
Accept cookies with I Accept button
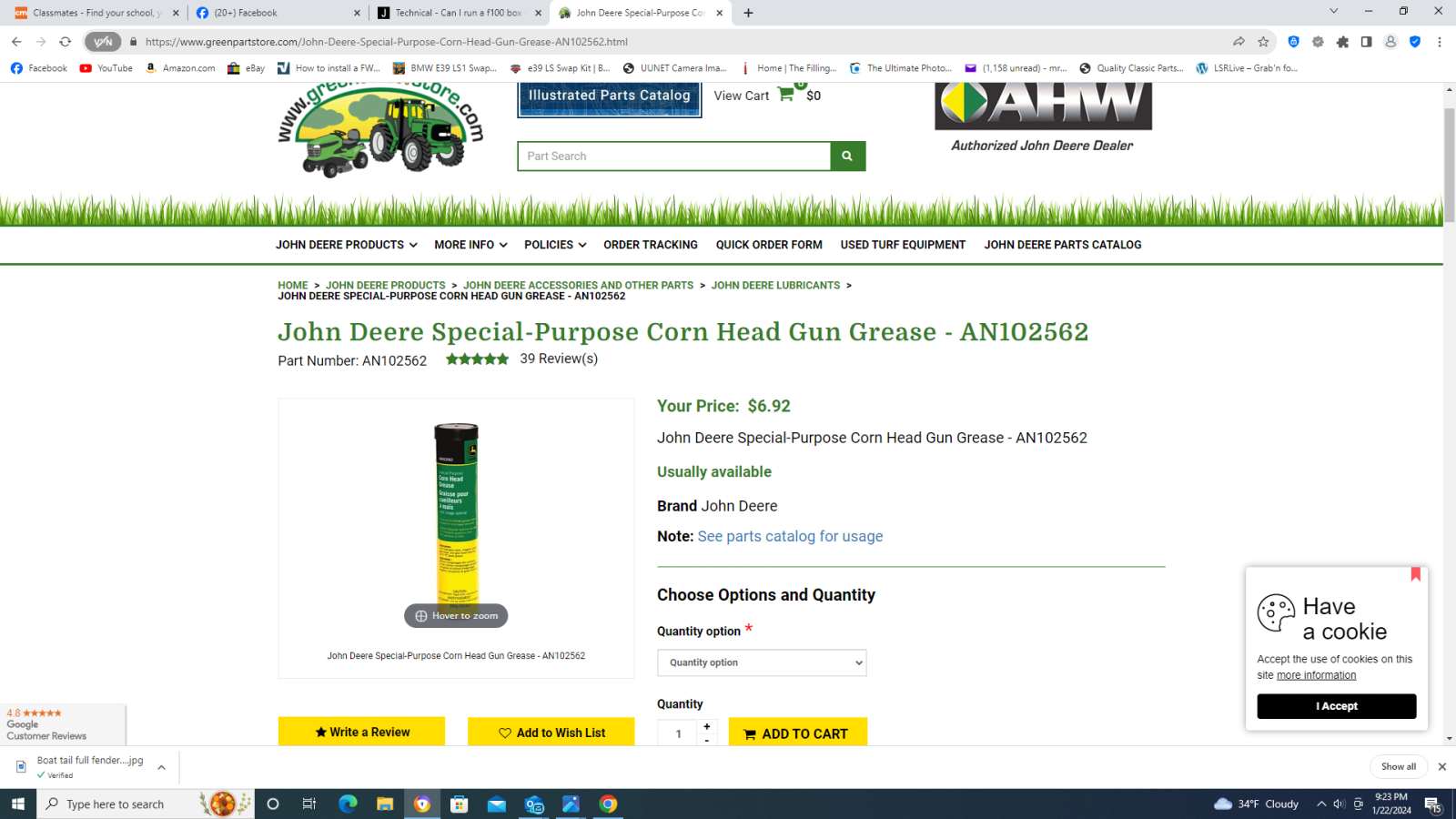[x=1337, y=706]
